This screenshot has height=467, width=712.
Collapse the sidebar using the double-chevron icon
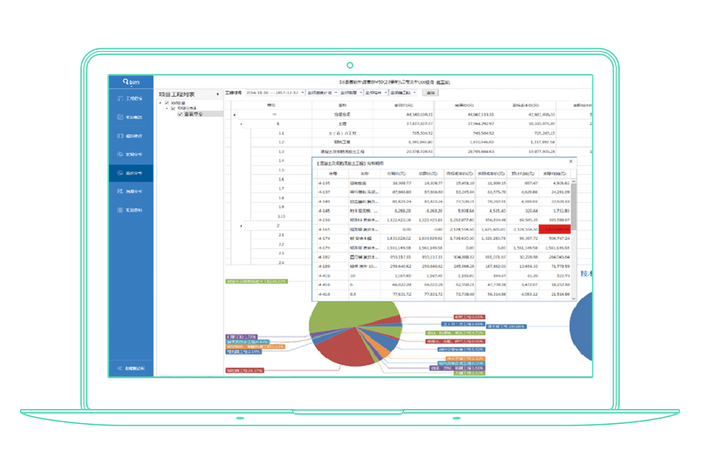click(131, 368)
